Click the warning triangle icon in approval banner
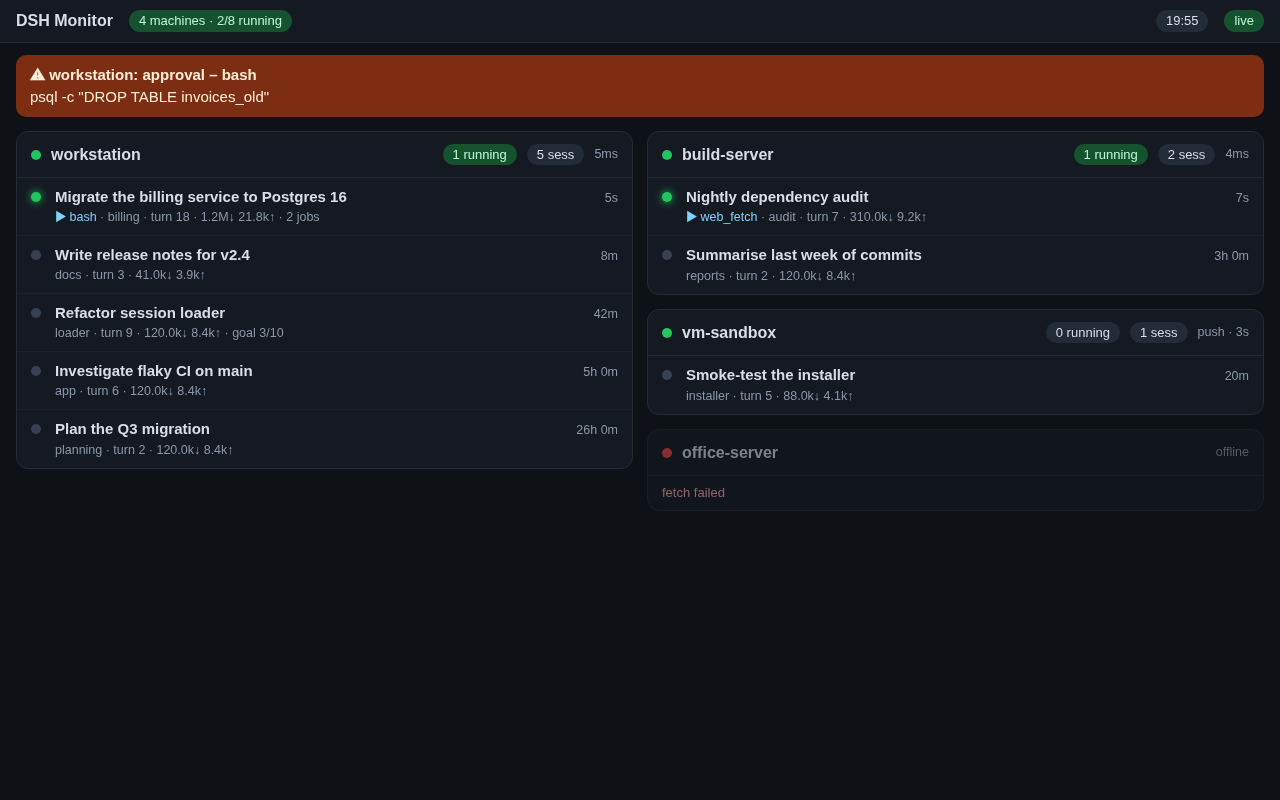The width and height of the screenshot is (1280, 800). coord(37,74)
